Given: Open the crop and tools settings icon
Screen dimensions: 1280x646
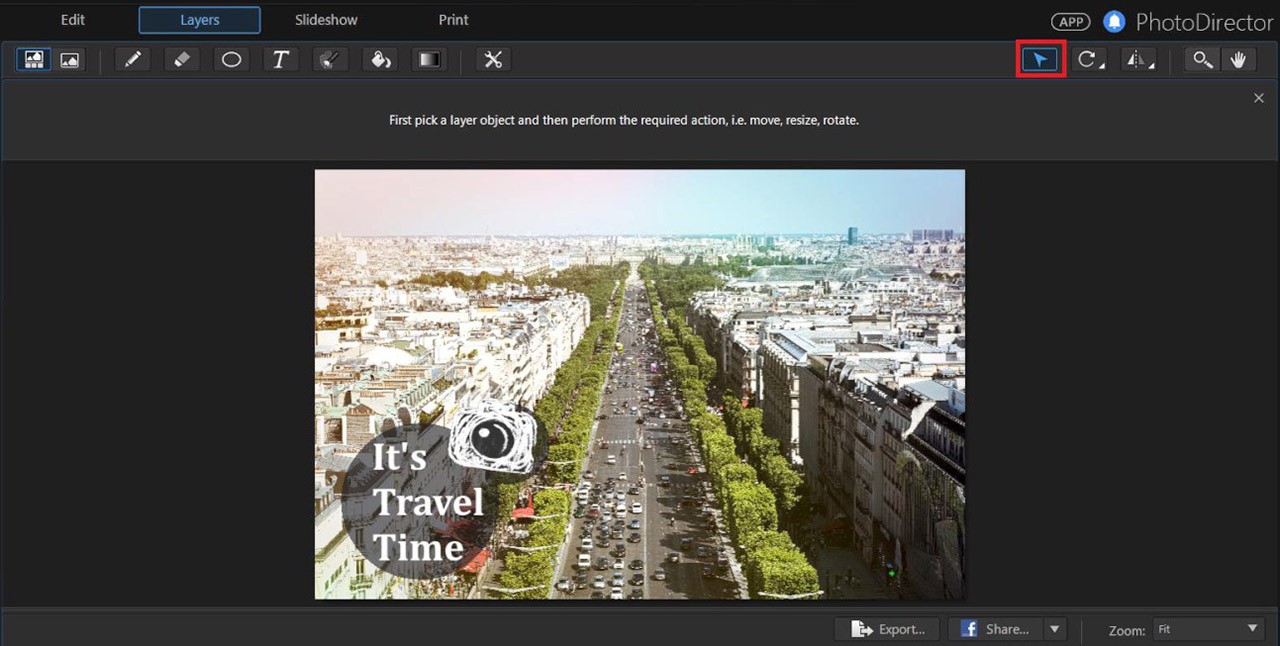Looking at the screenshot, I should click(x=492, y=60).
